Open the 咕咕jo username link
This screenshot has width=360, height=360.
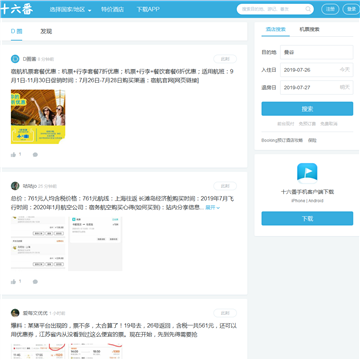pyautogui.click(x=30, y=186)
